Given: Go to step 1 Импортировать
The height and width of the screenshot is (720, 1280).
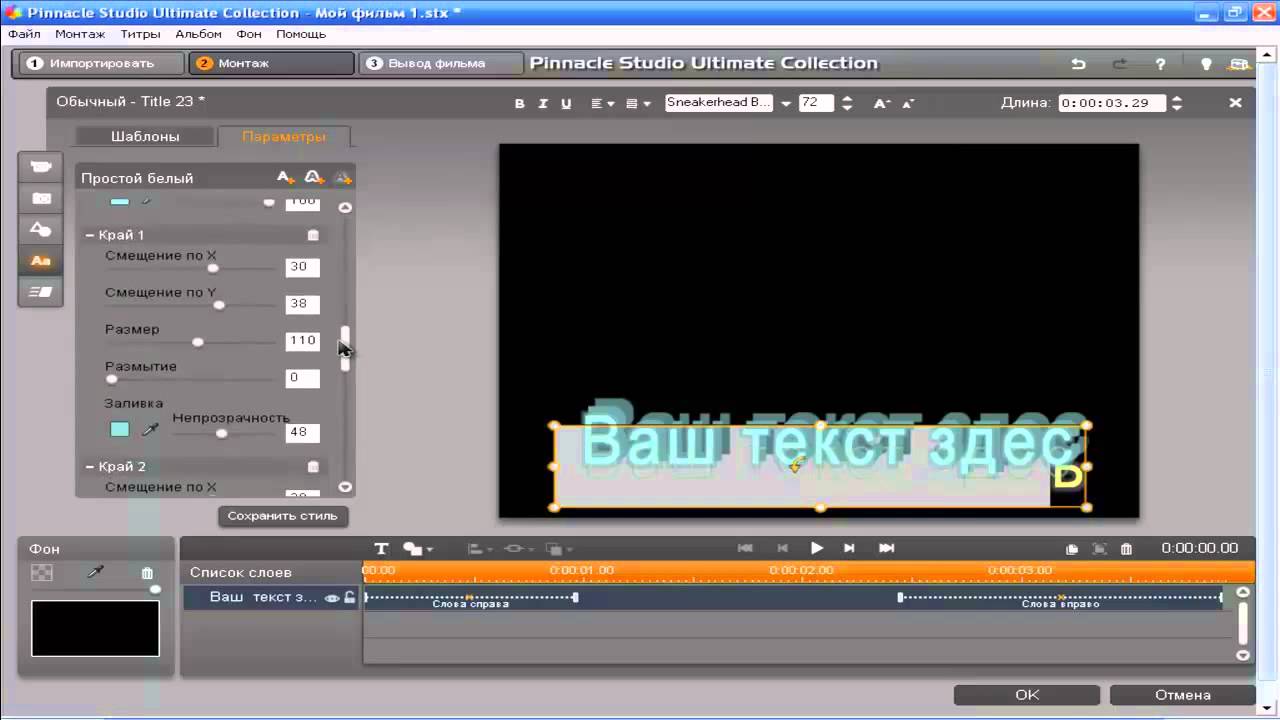Looking at the screenshot, I should coord(101,63).
